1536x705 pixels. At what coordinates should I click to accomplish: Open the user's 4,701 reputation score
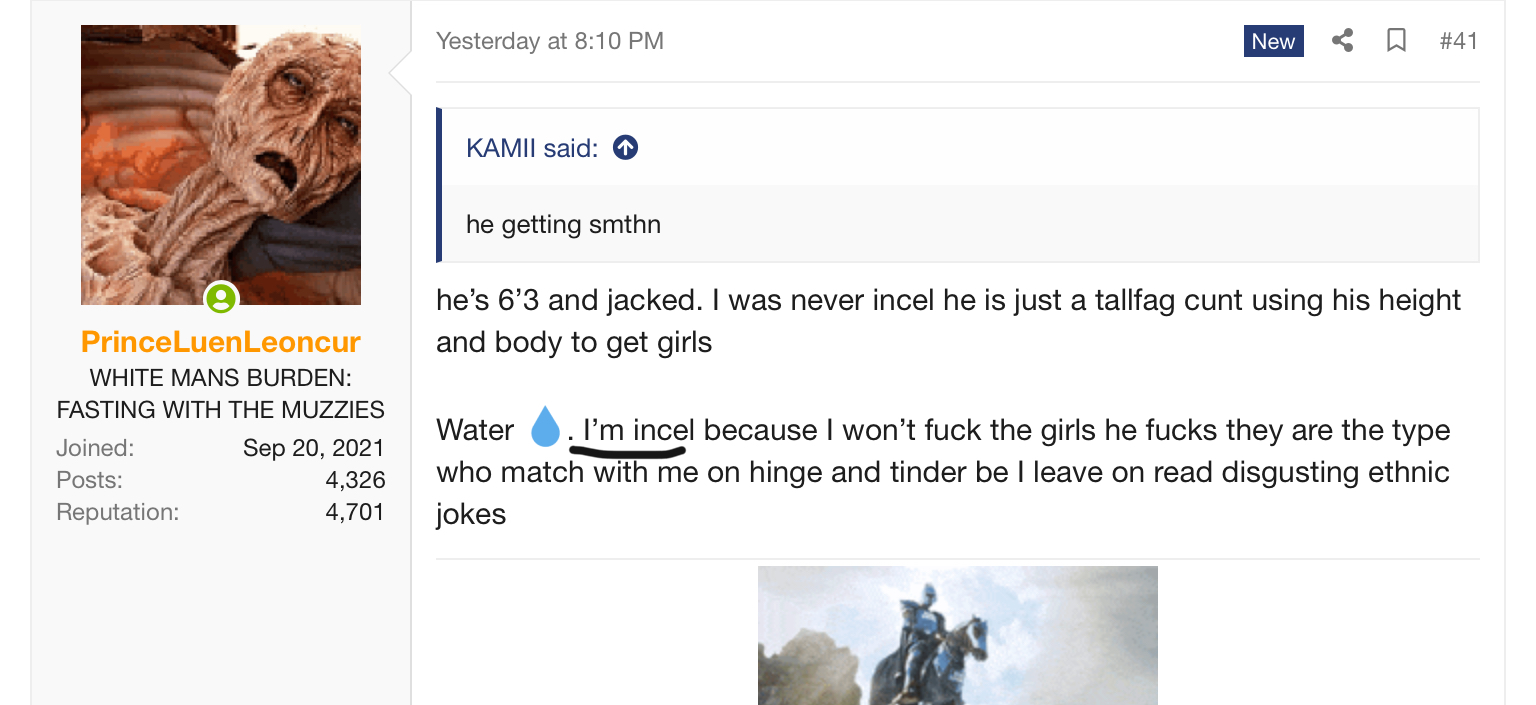355,513
